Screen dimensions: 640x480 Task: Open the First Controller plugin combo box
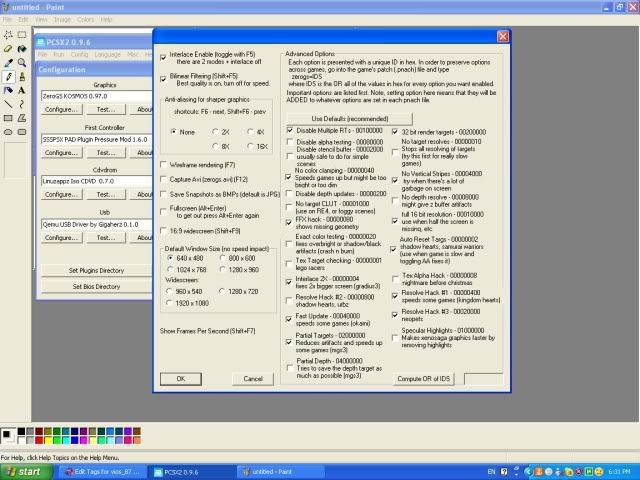click(96, 139)
